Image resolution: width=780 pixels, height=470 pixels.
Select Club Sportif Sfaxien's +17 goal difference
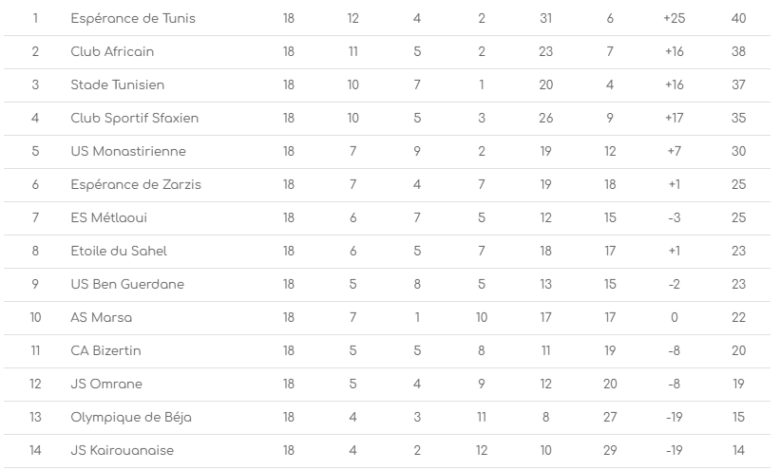coord(673,118)
